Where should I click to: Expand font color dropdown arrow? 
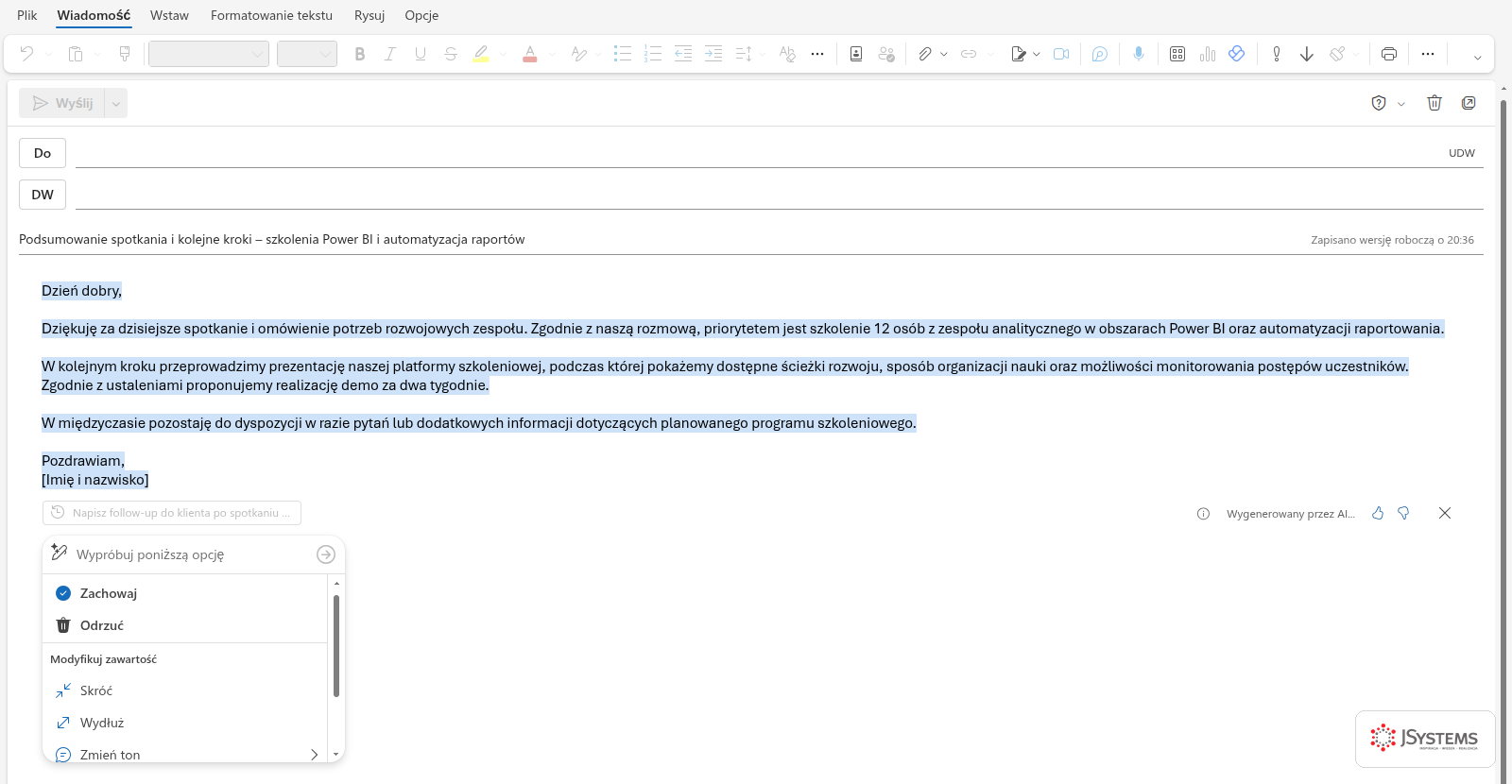(552, 54)
